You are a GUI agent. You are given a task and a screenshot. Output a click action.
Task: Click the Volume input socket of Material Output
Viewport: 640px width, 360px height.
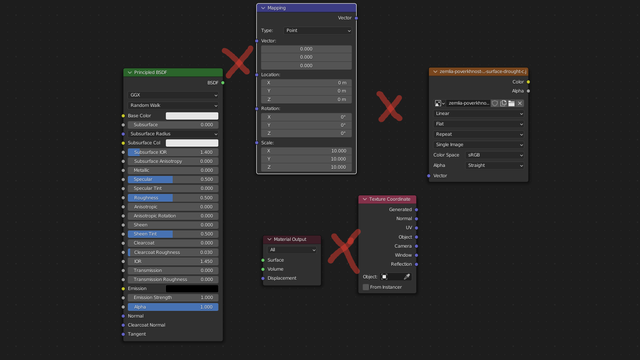pos(263,269)
